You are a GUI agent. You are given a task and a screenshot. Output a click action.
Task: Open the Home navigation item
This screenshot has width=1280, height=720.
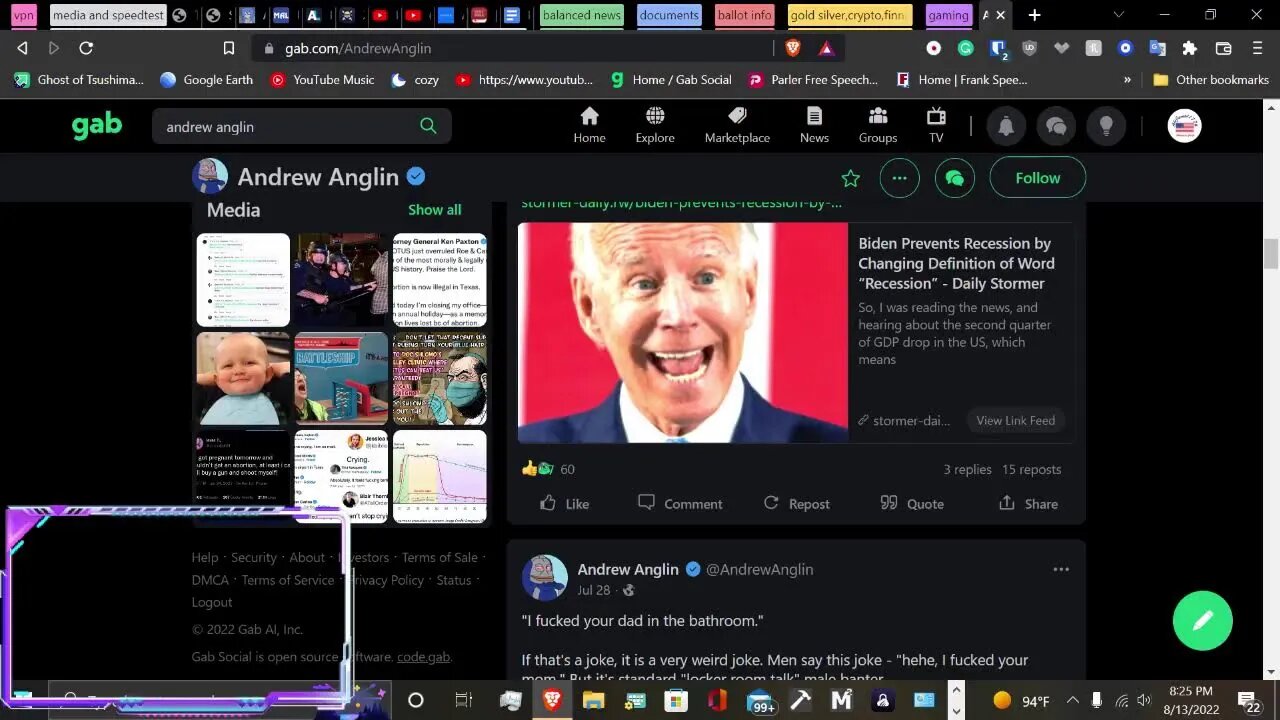click(x=589, y=126)
